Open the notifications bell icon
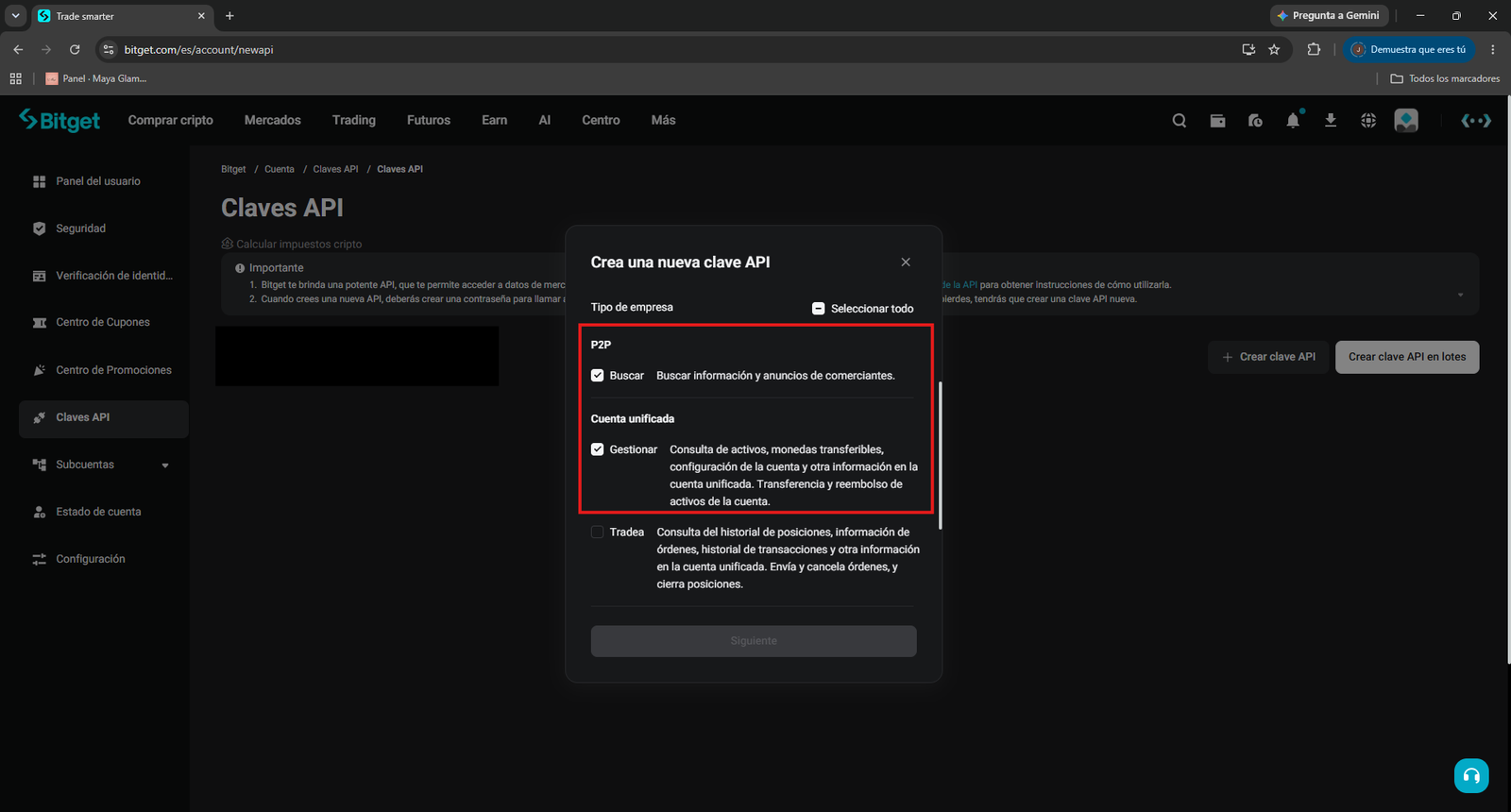 (1293, 120)
